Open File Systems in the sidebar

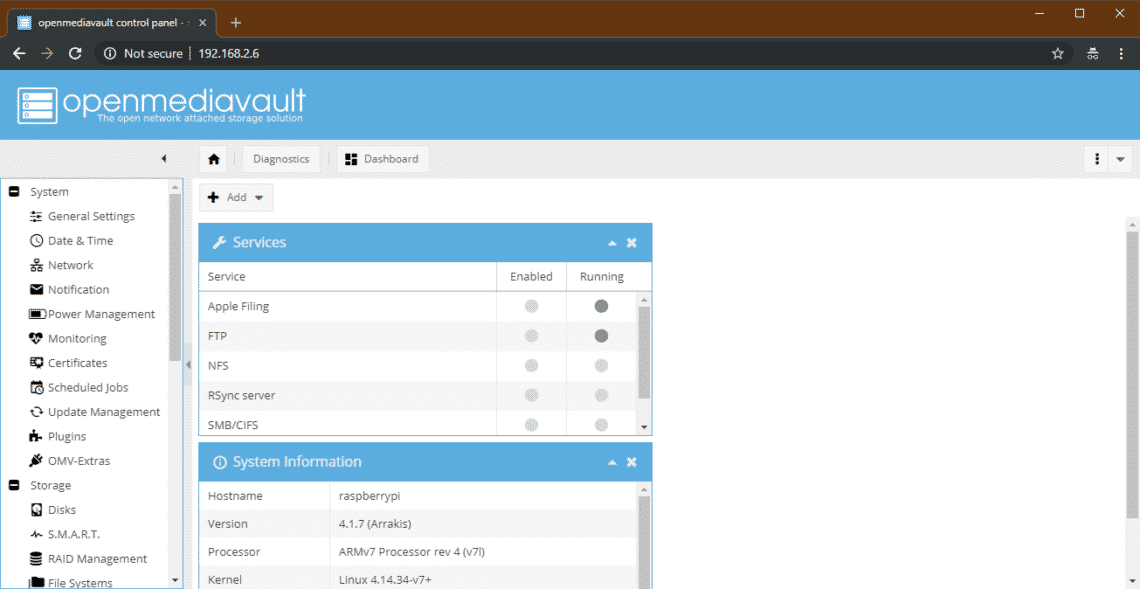tap(80, 582)
